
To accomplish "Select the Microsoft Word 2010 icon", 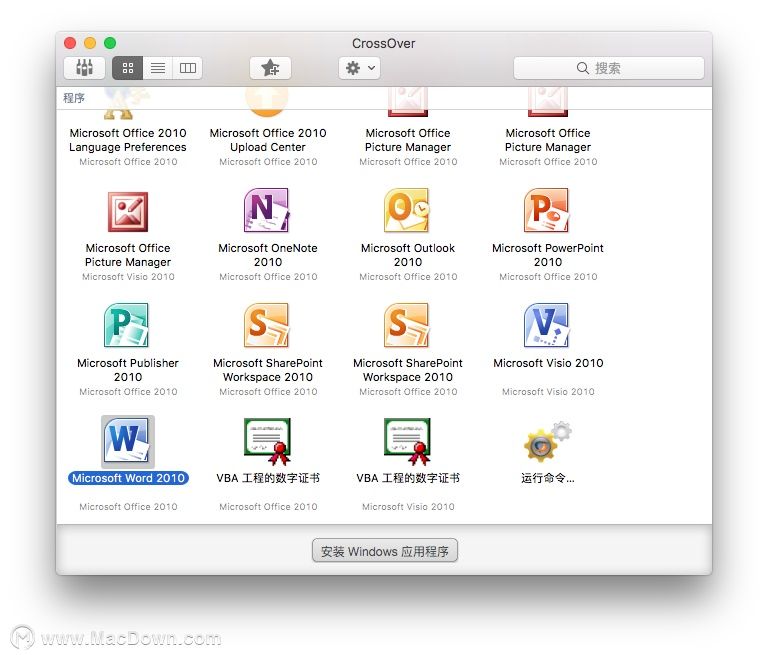I will [x=128, y=441].
